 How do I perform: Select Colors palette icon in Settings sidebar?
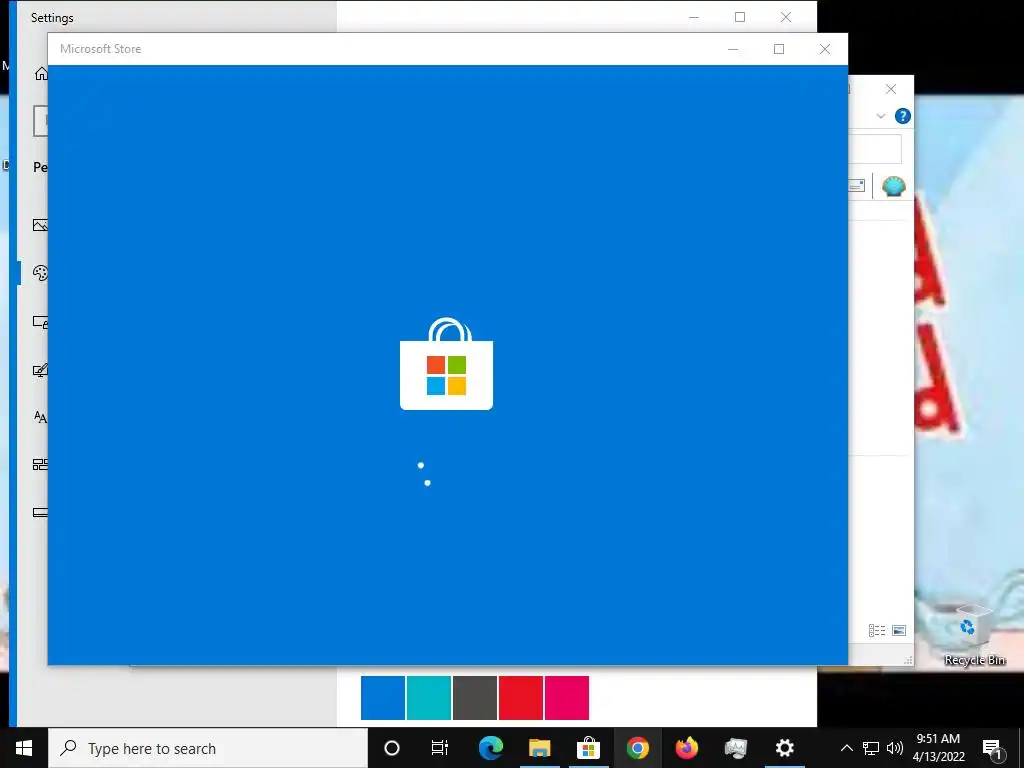40,273
